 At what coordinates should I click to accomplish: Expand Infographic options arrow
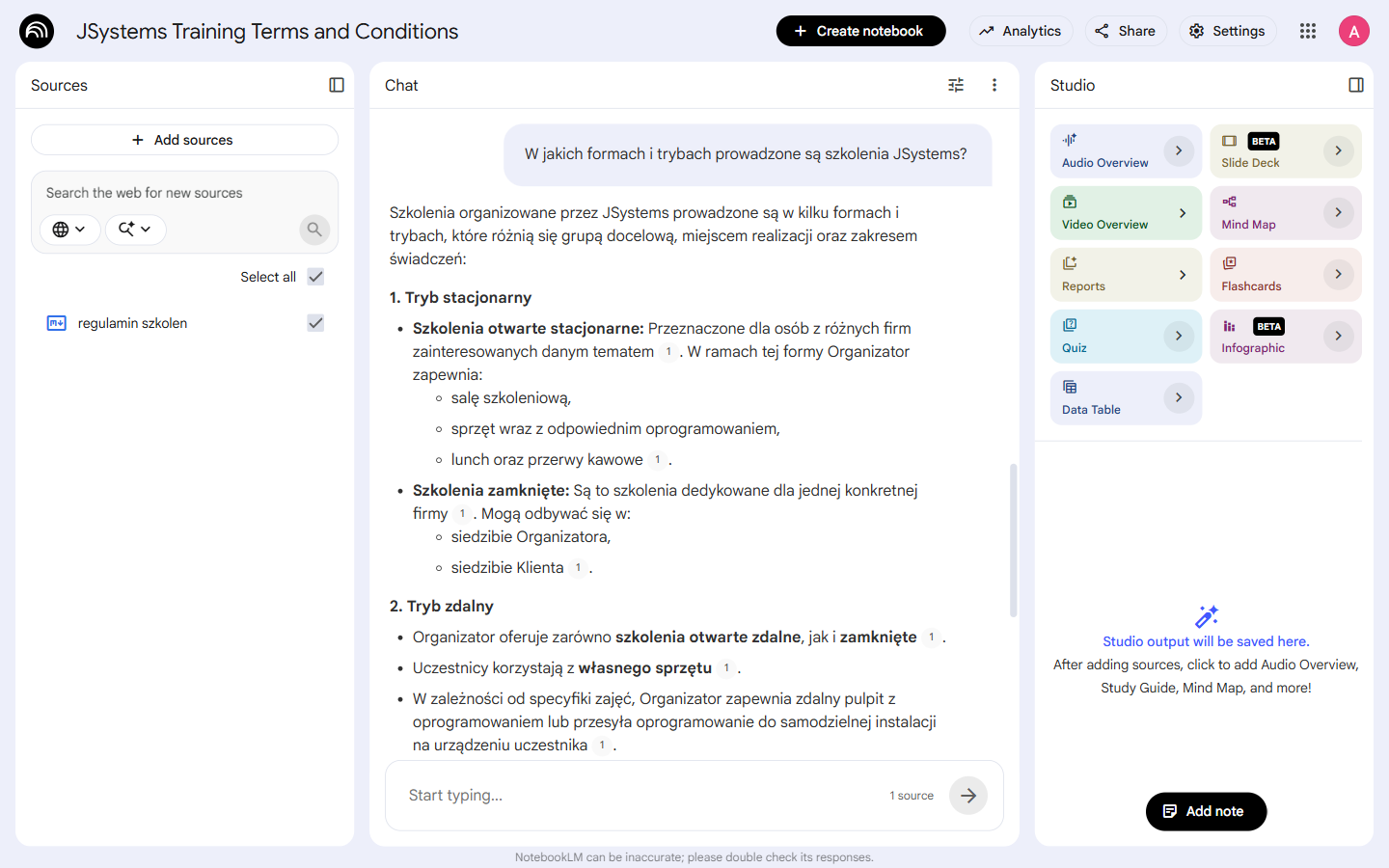[1338, 336]
